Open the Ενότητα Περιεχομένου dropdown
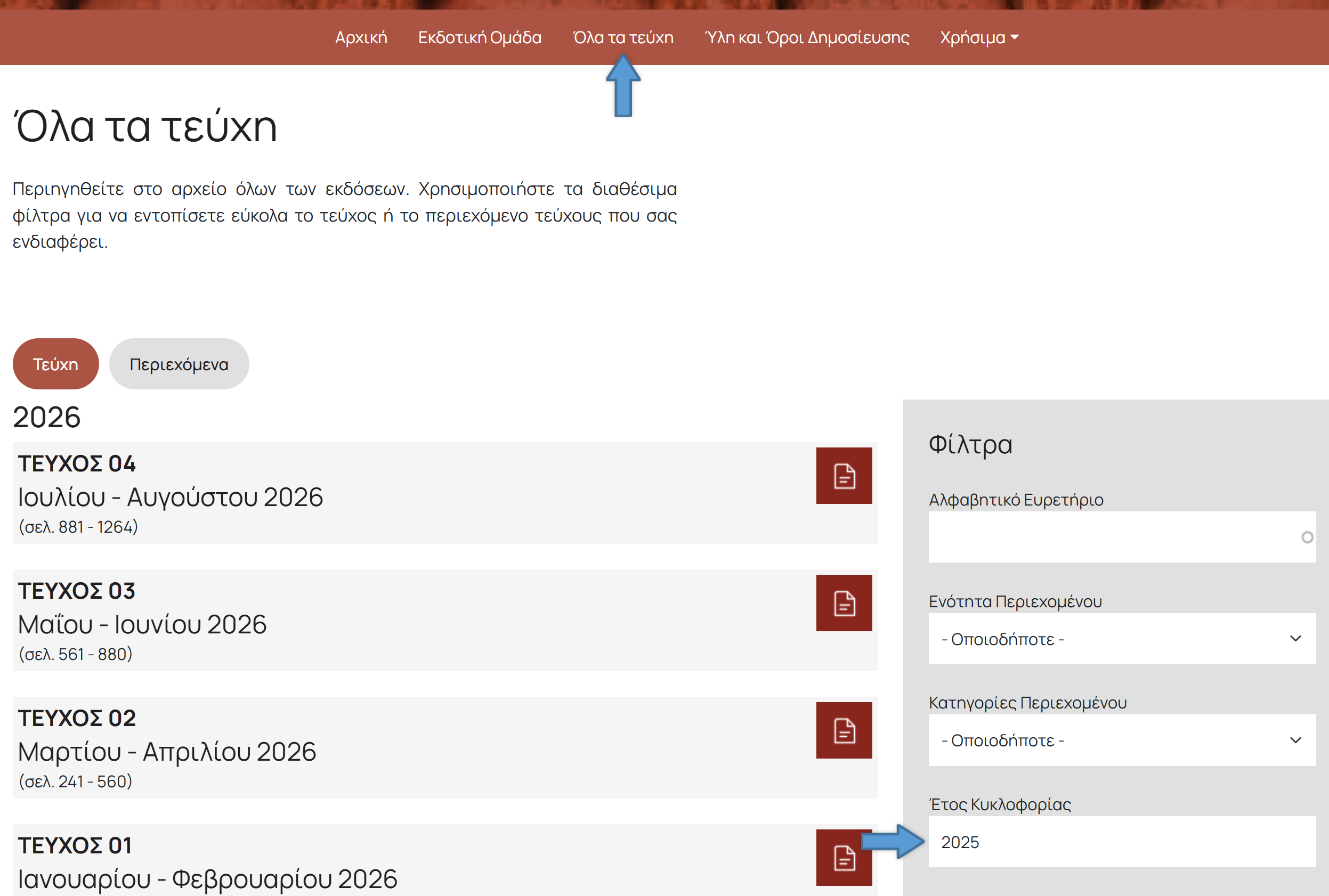 coord(1122,638)
